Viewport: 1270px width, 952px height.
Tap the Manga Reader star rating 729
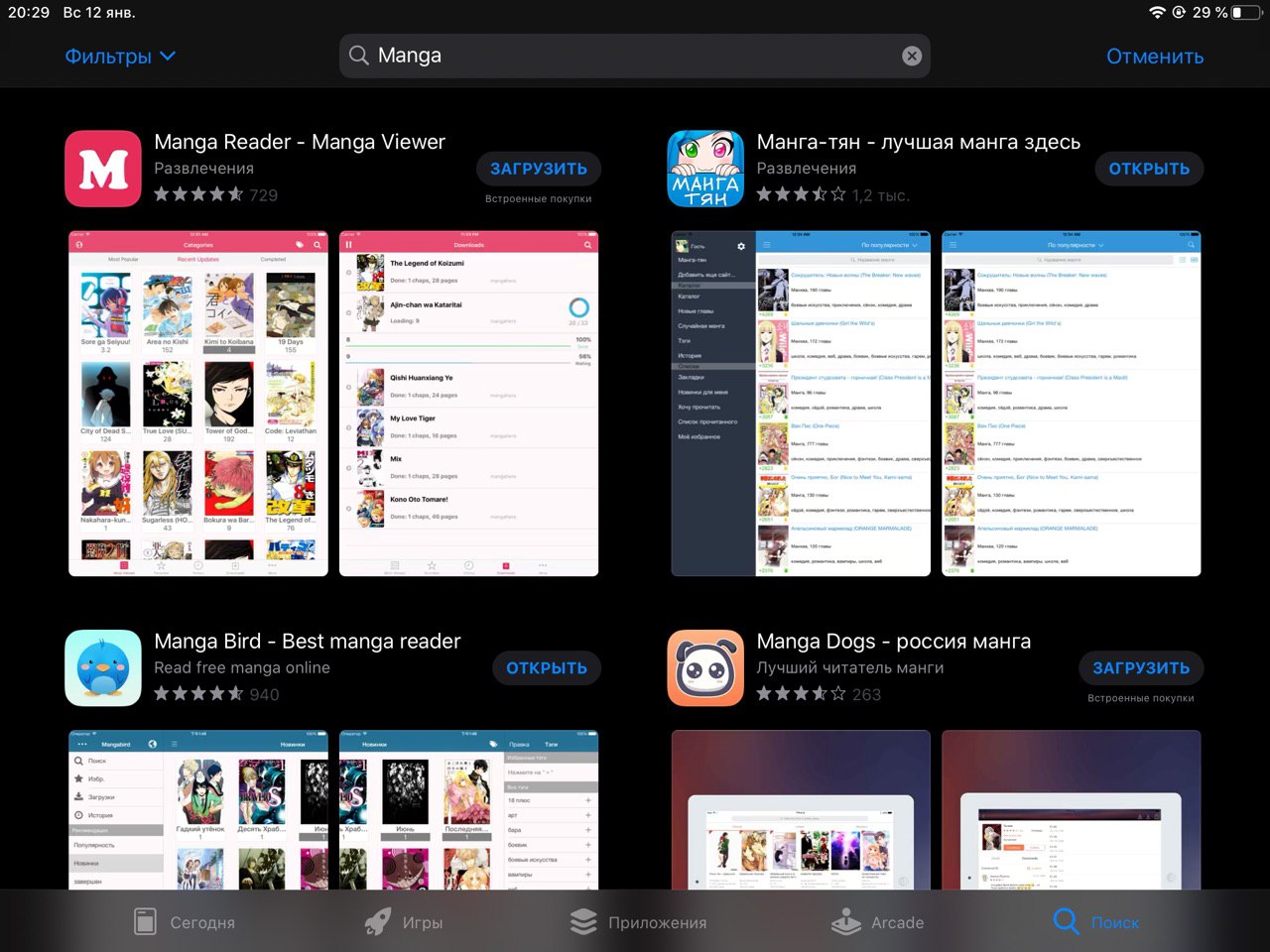[216, 194]
